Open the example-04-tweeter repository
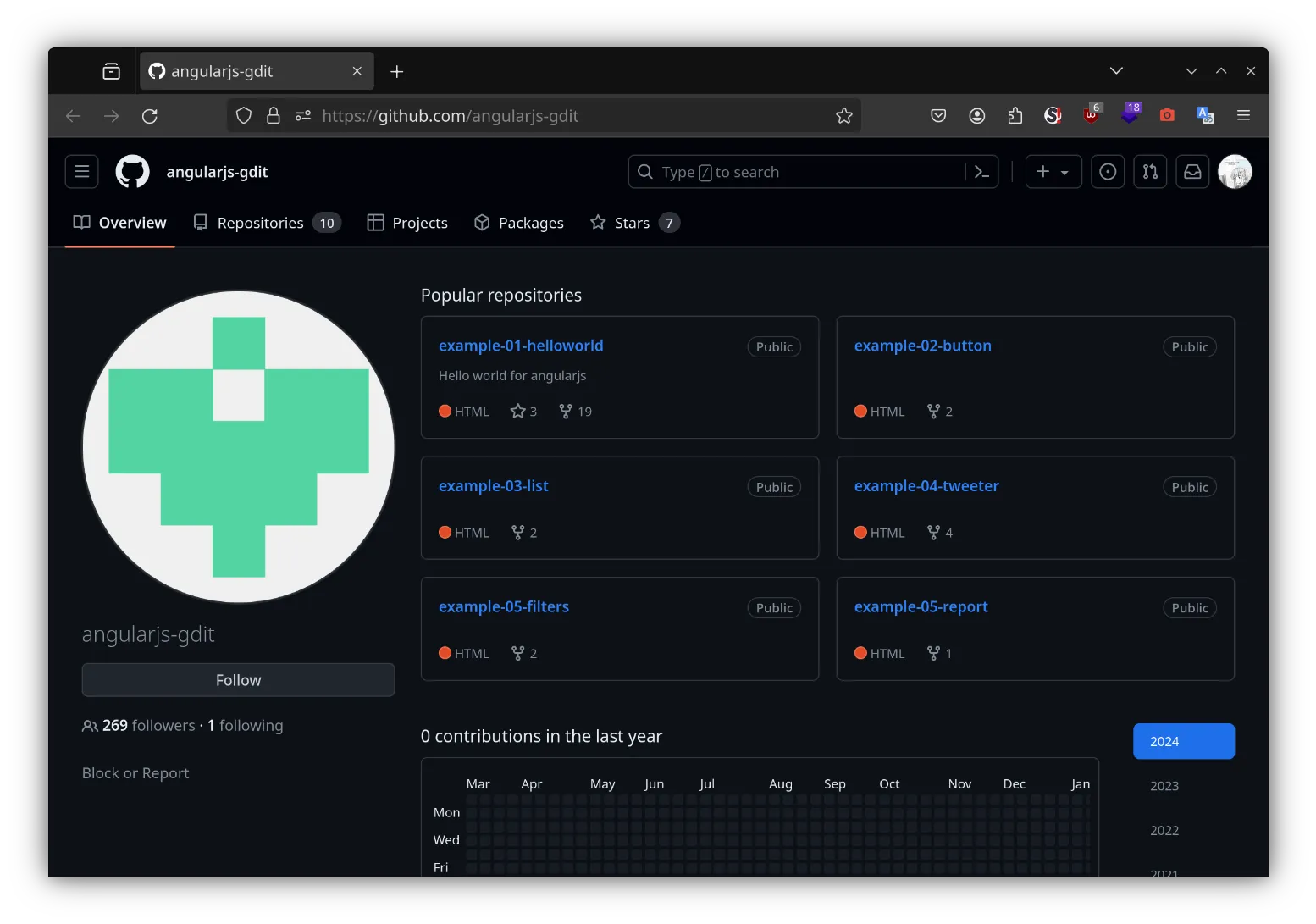The image size is (1316, 924). pyautogui.click(x=926, y=486)
